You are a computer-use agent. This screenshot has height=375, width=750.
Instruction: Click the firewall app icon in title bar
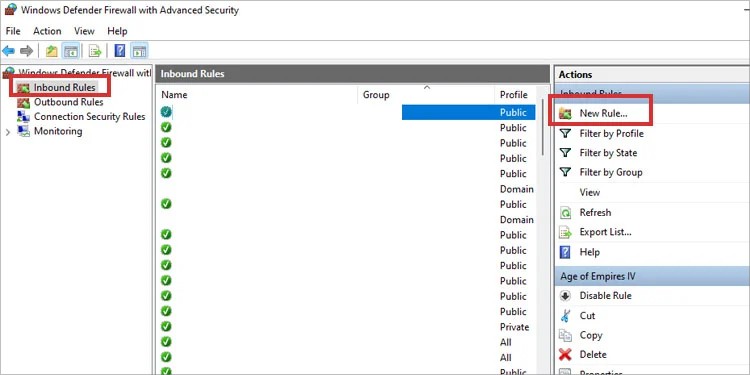point(11,10)
